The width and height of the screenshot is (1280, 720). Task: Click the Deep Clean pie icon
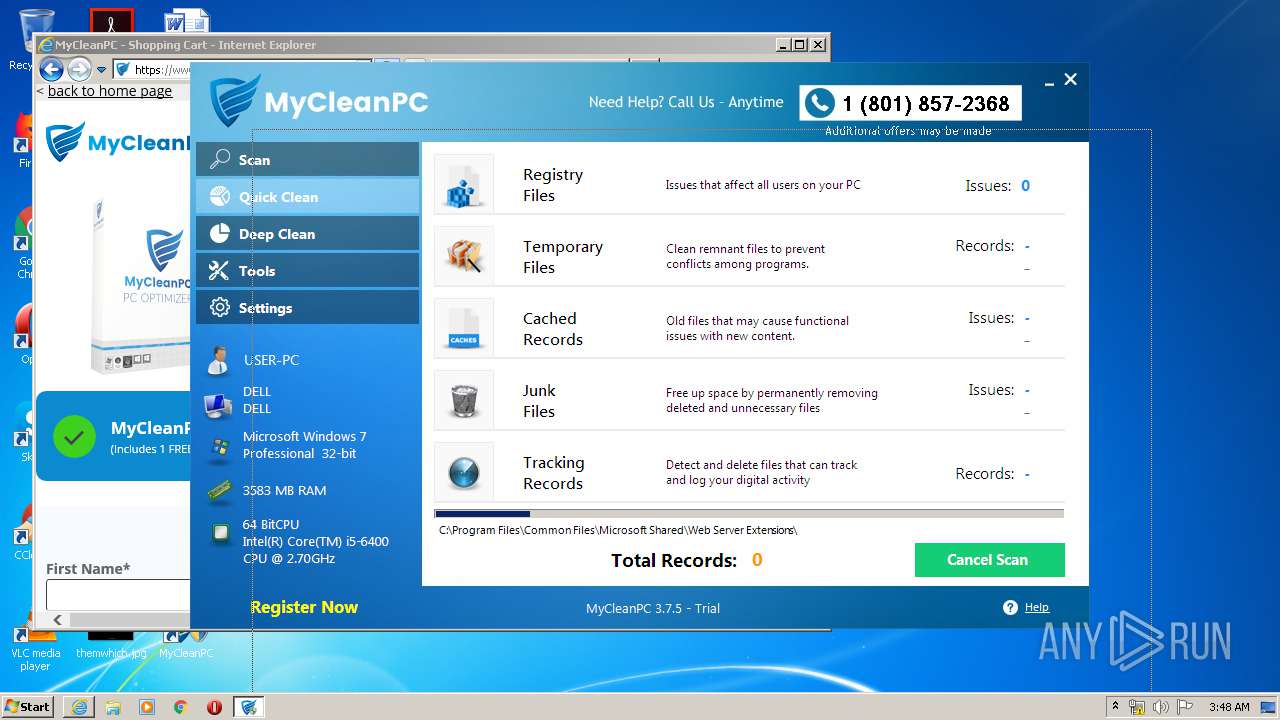(x=219, y=234)
